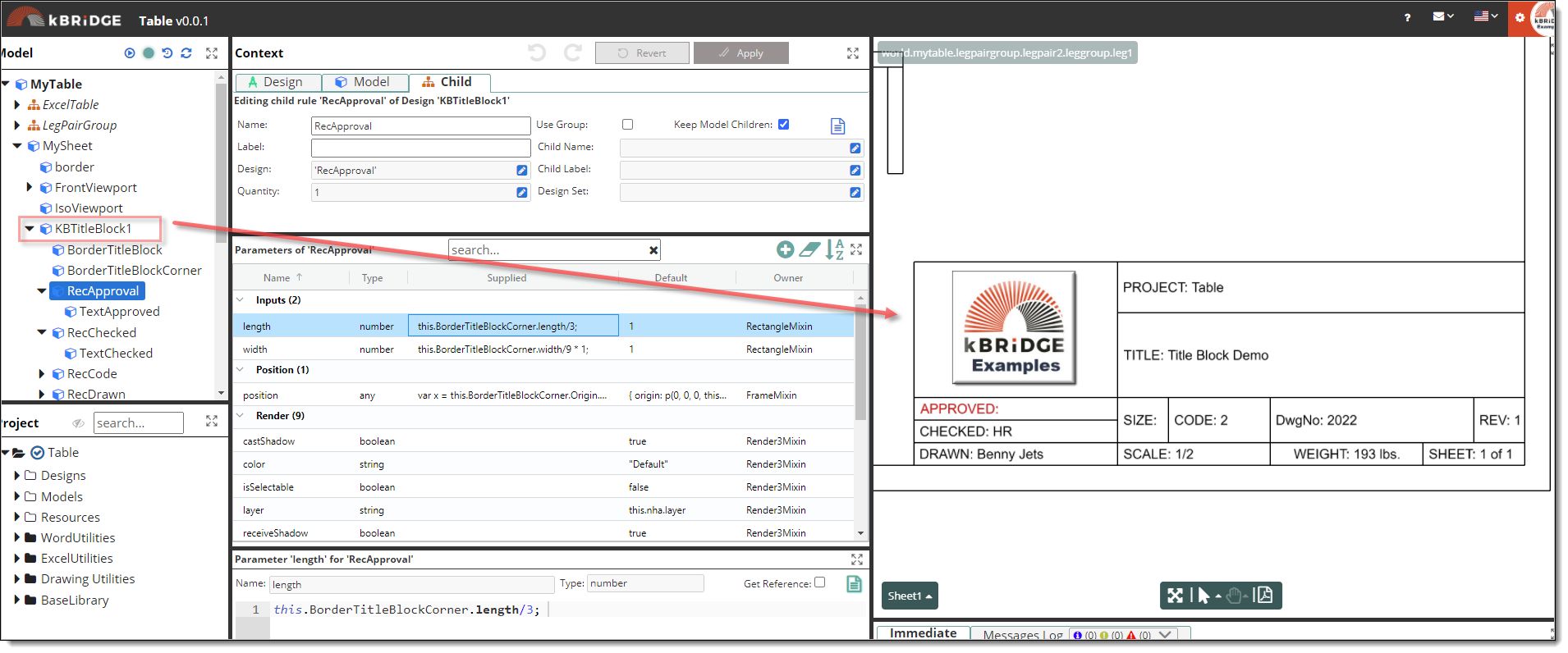Edit the Child Name field with pencil icon
Image resolution: width=1568 pixels, height=653 pixels.
pyautogui.click(x=855, y=148)
